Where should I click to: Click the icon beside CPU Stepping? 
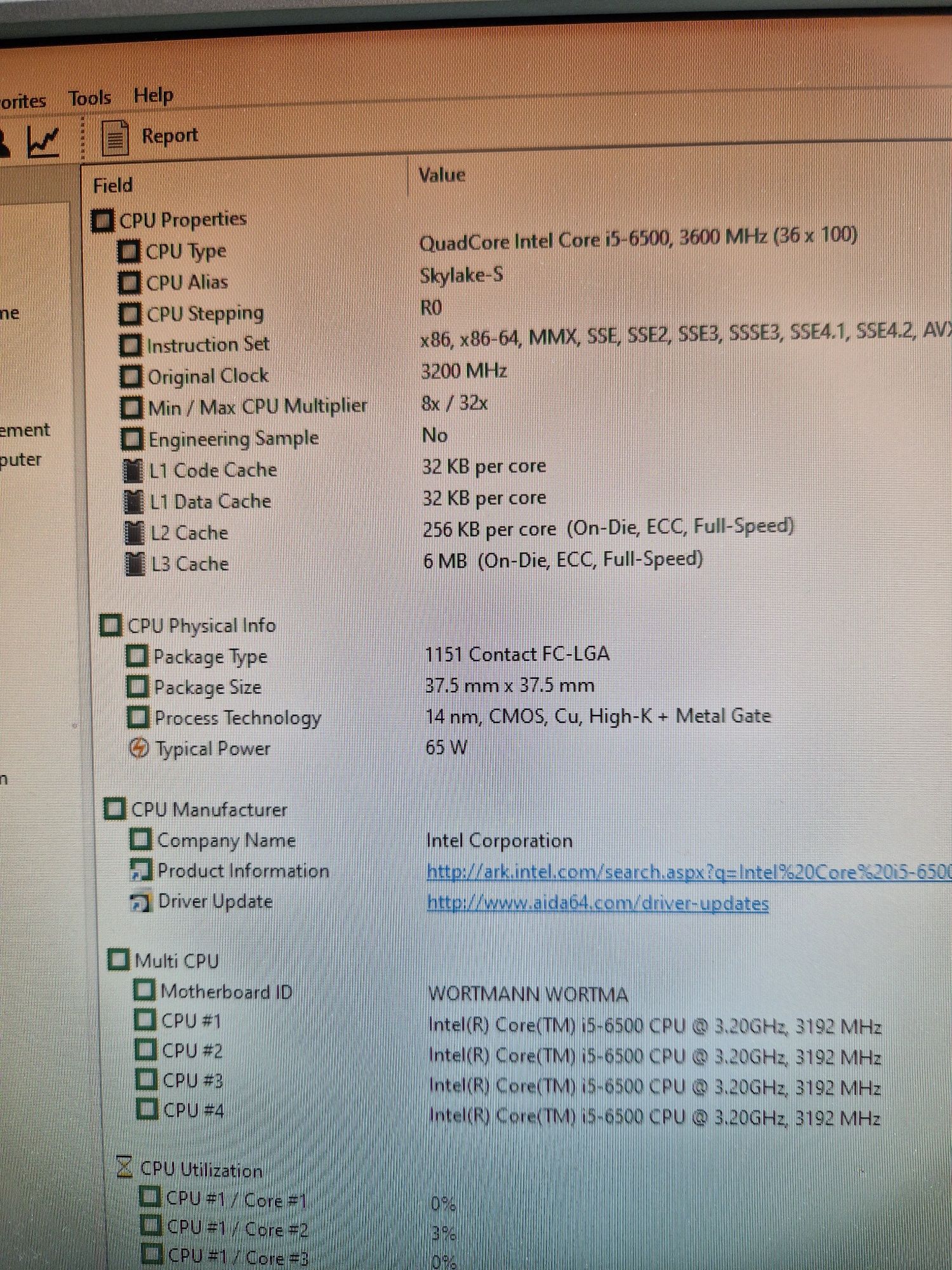click(129, 314)
